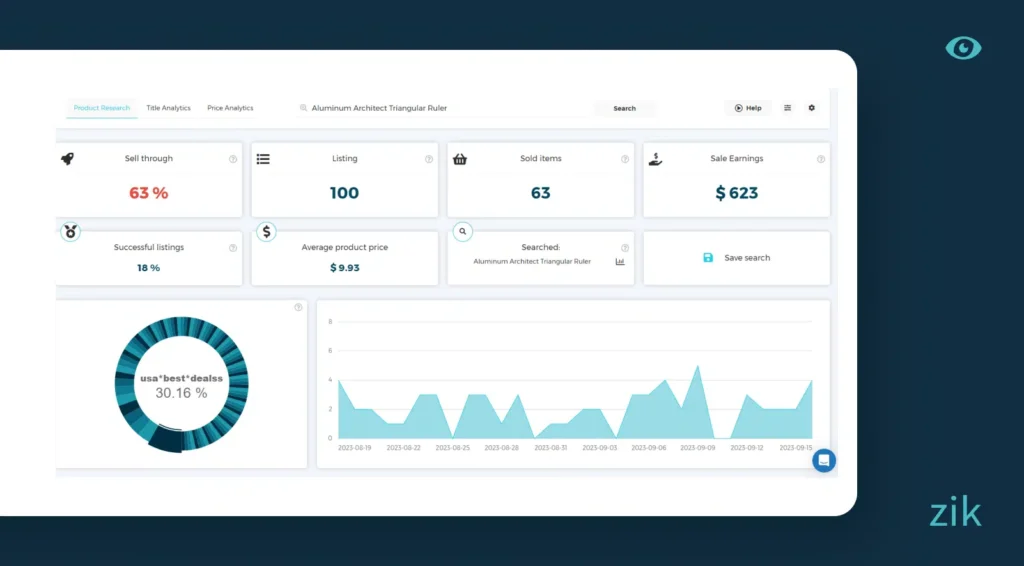Click the magnifier icon on Searched card
1024x566 pixels.
pyautogui.click(x=462, y=231)
